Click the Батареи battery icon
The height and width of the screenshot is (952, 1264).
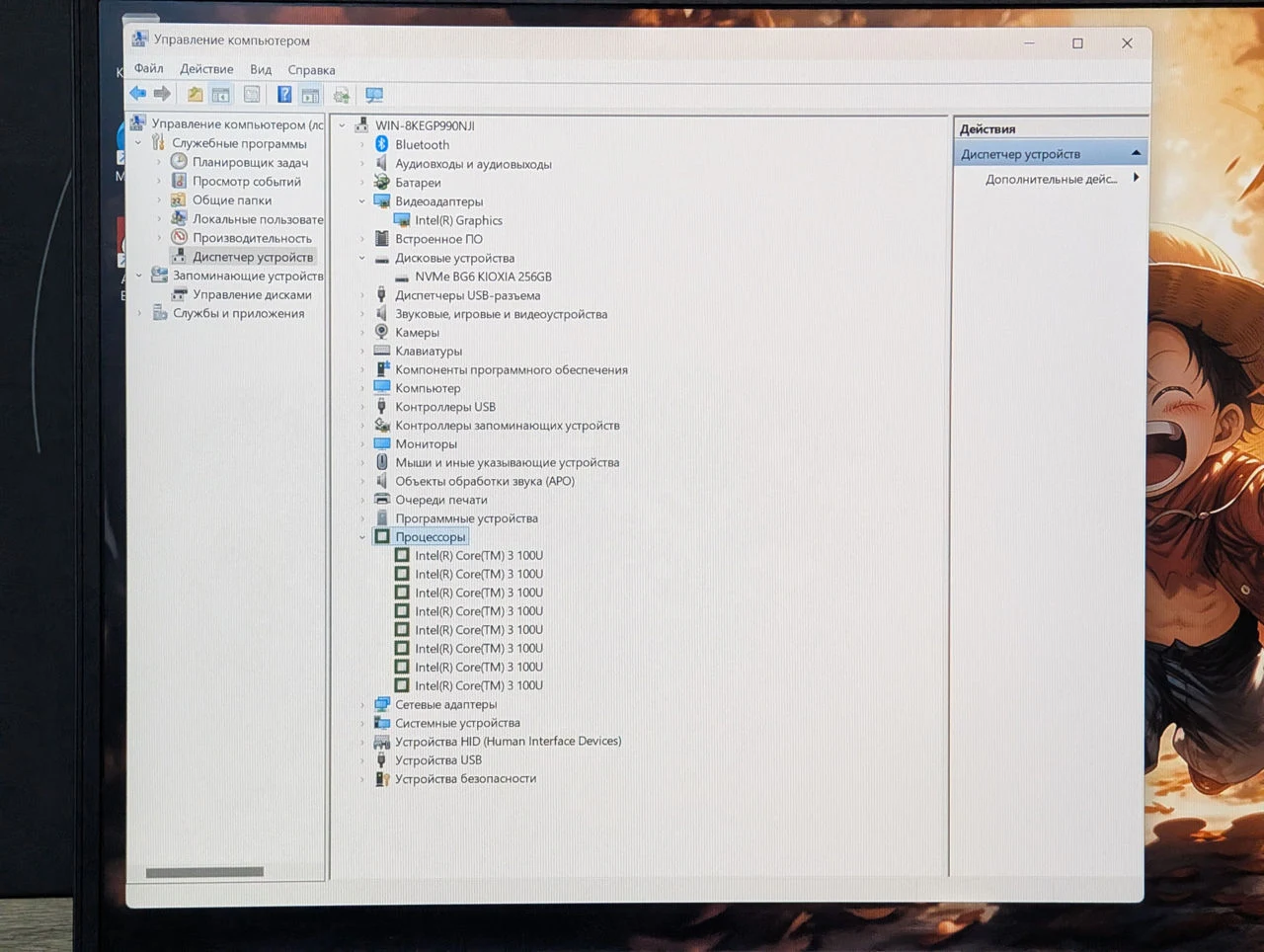(x=382, y=182)
